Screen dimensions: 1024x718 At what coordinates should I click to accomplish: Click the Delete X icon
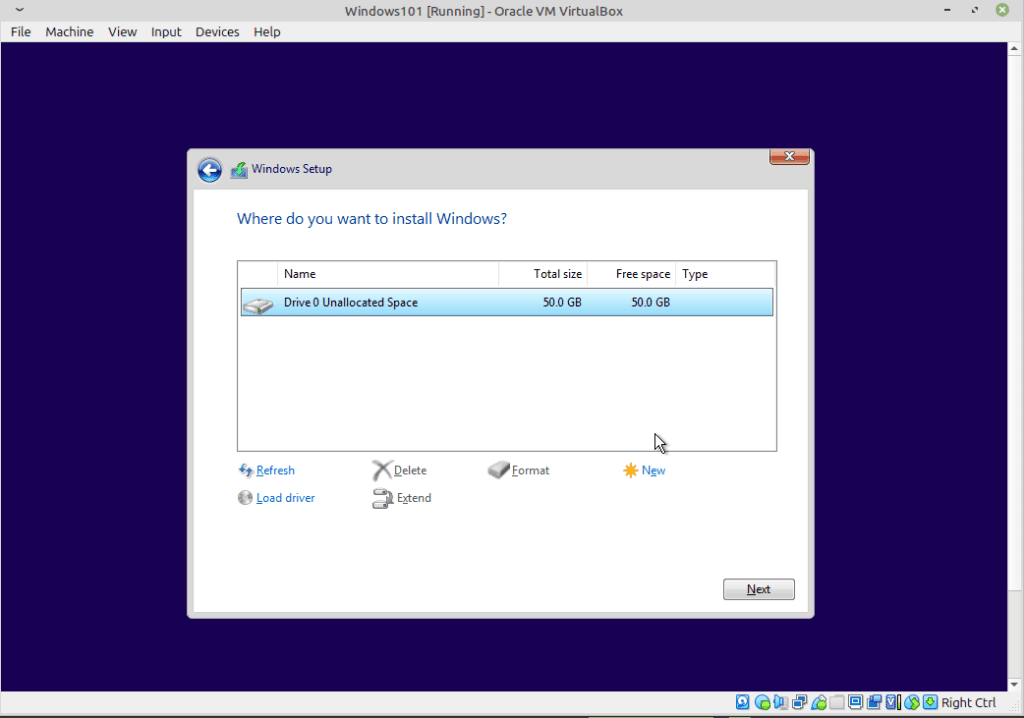point(381,470)
